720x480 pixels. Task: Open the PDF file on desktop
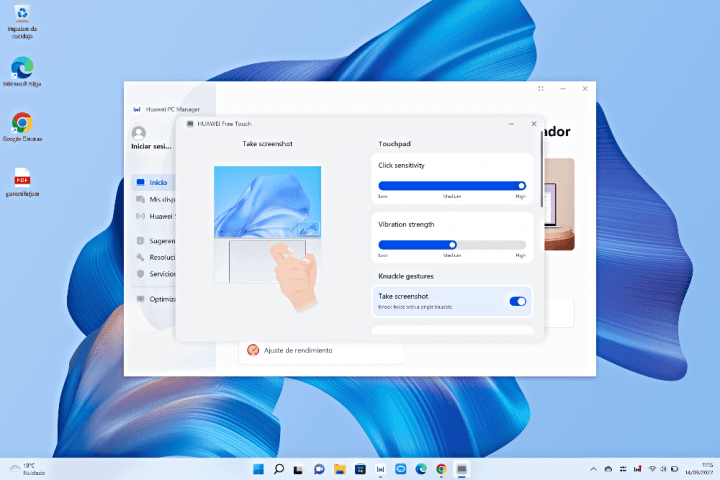(x=22, y=182)
